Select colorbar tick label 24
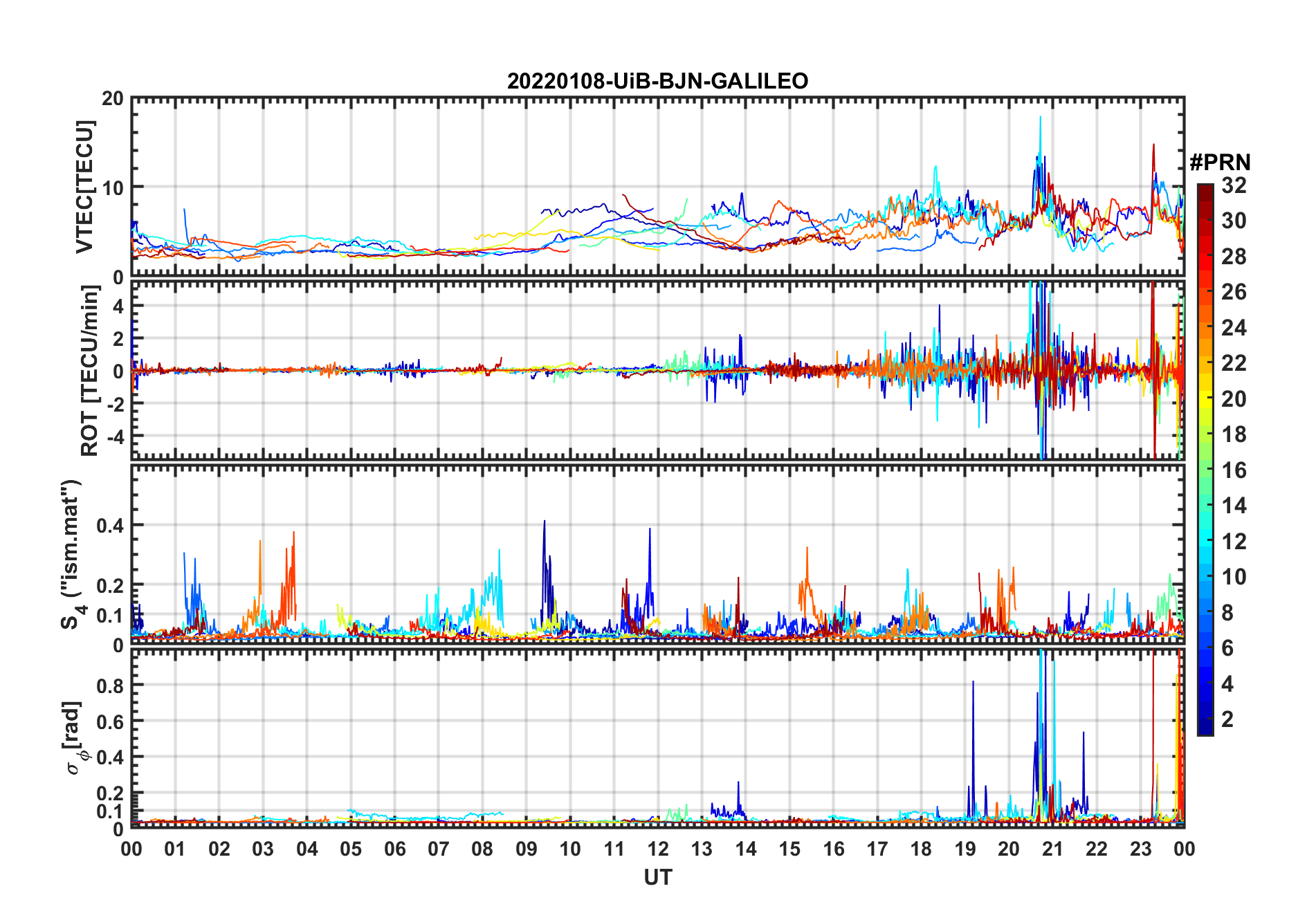The image size is (1316, 920). pos(1234,328)
